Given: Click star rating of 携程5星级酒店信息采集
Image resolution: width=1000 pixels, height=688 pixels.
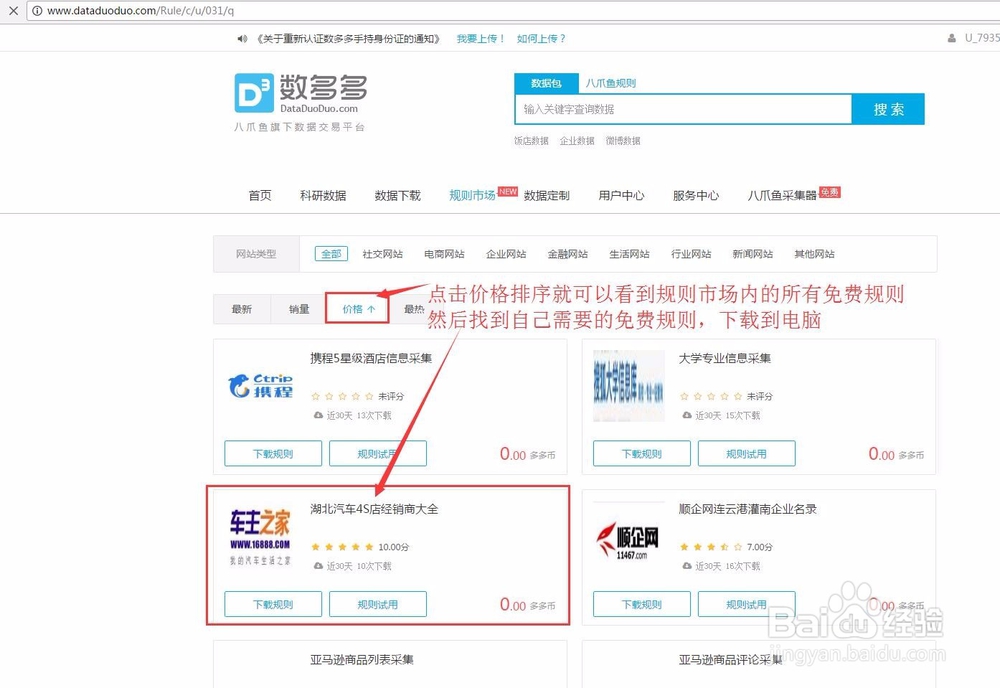Looking at the screenshot, I should tap(342, 396).
